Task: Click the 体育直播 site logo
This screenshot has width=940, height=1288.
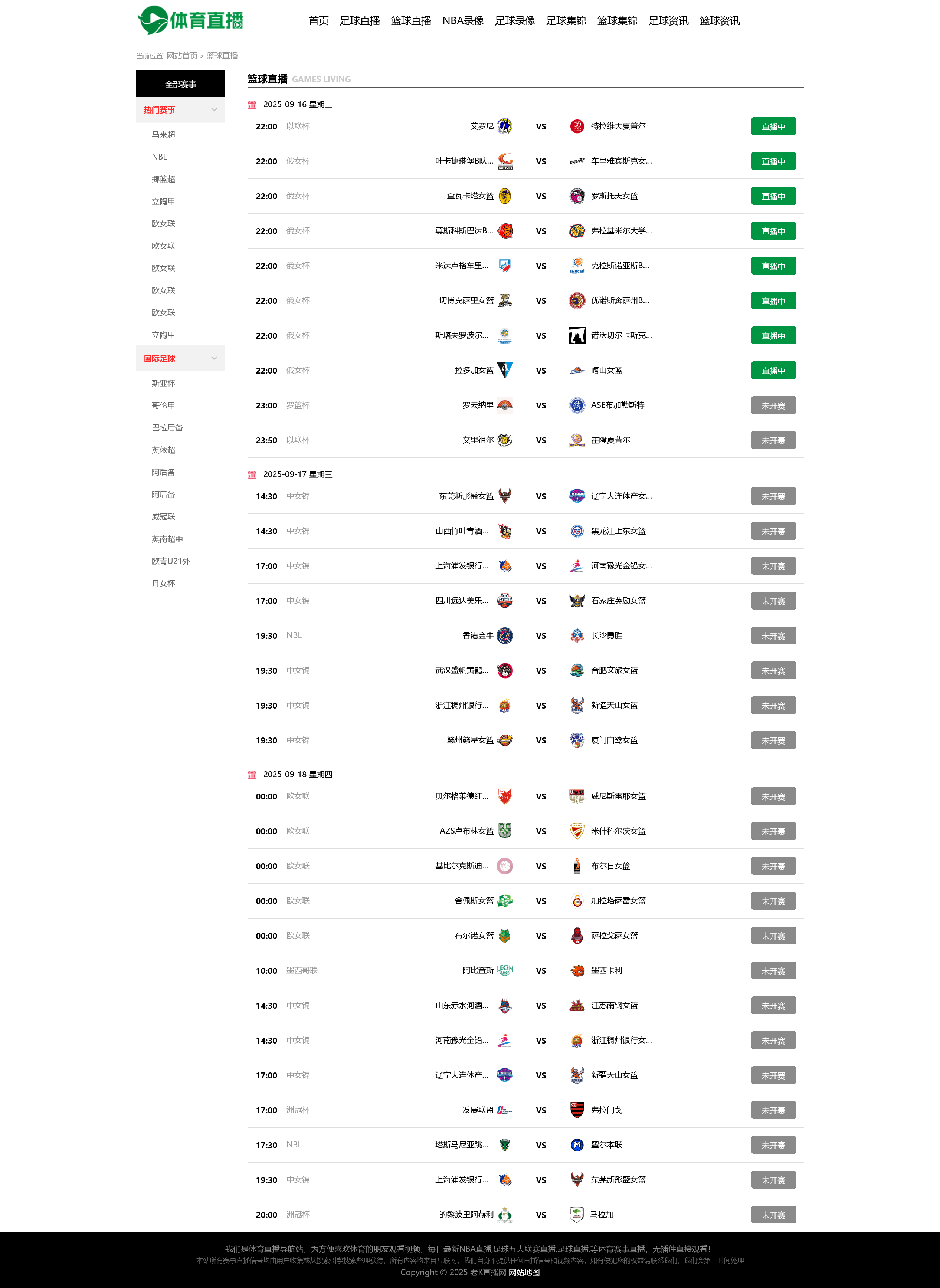Action: click(x=190, y=20)
